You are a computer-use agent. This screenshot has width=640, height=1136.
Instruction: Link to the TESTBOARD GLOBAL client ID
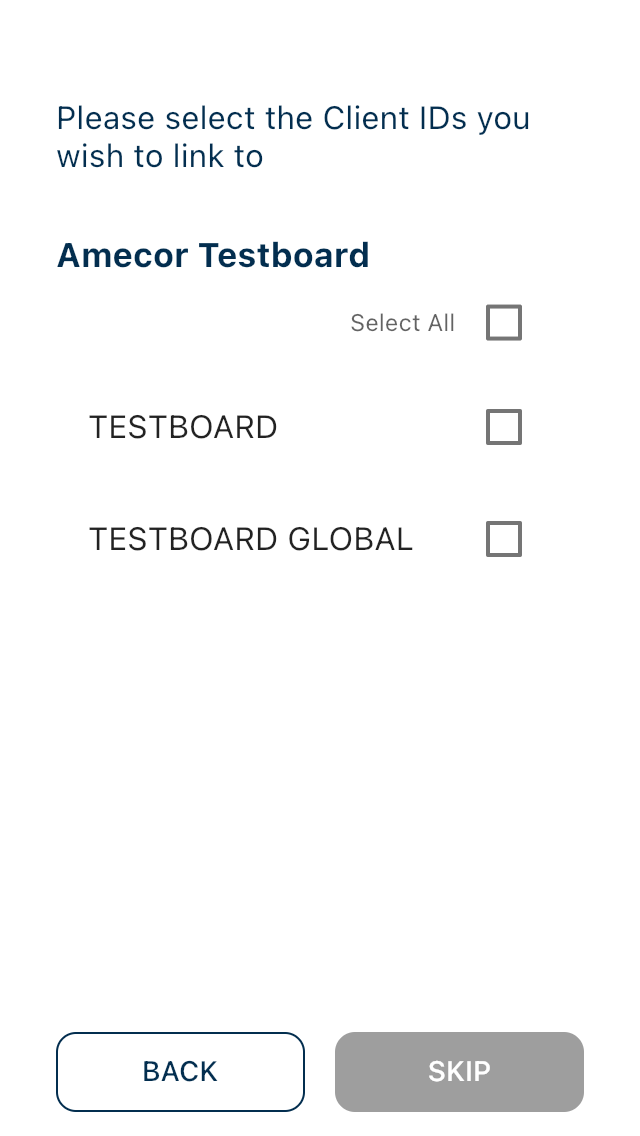(504, 539)
